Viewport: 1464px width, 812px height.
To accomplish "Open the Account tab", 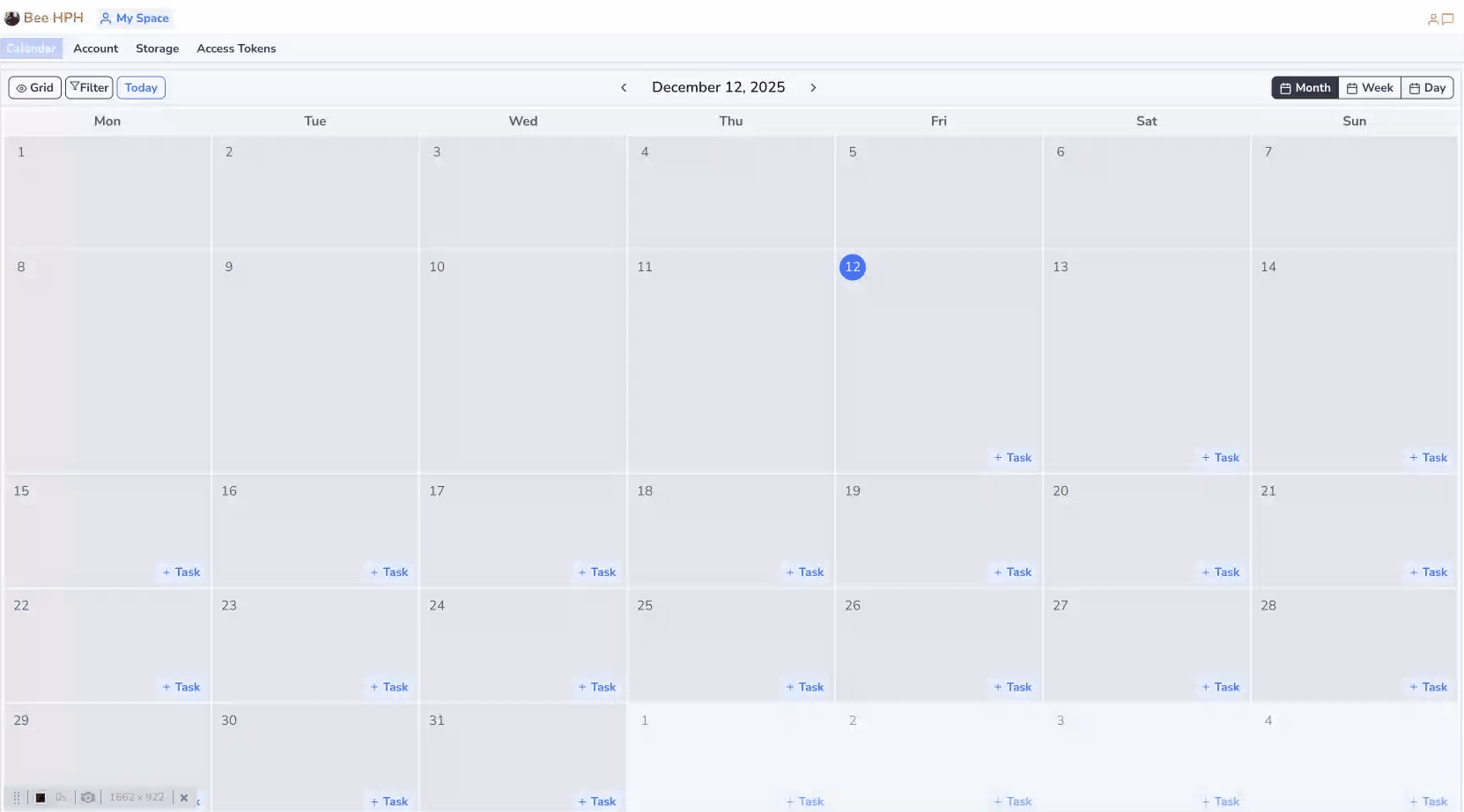I will [95, 48].
